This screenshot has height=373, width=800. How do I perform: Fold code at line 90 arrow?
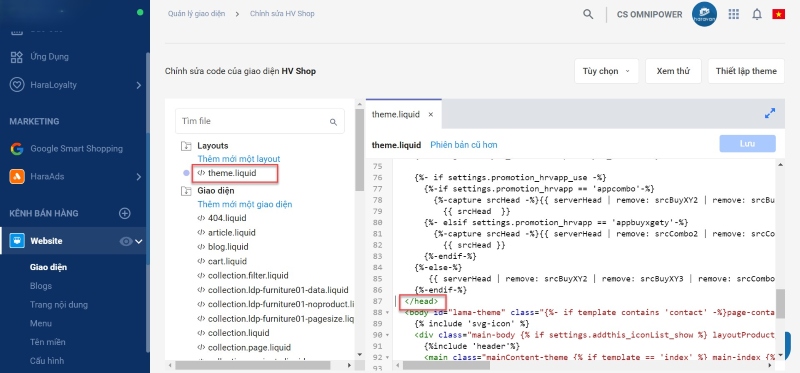point(387,335)
